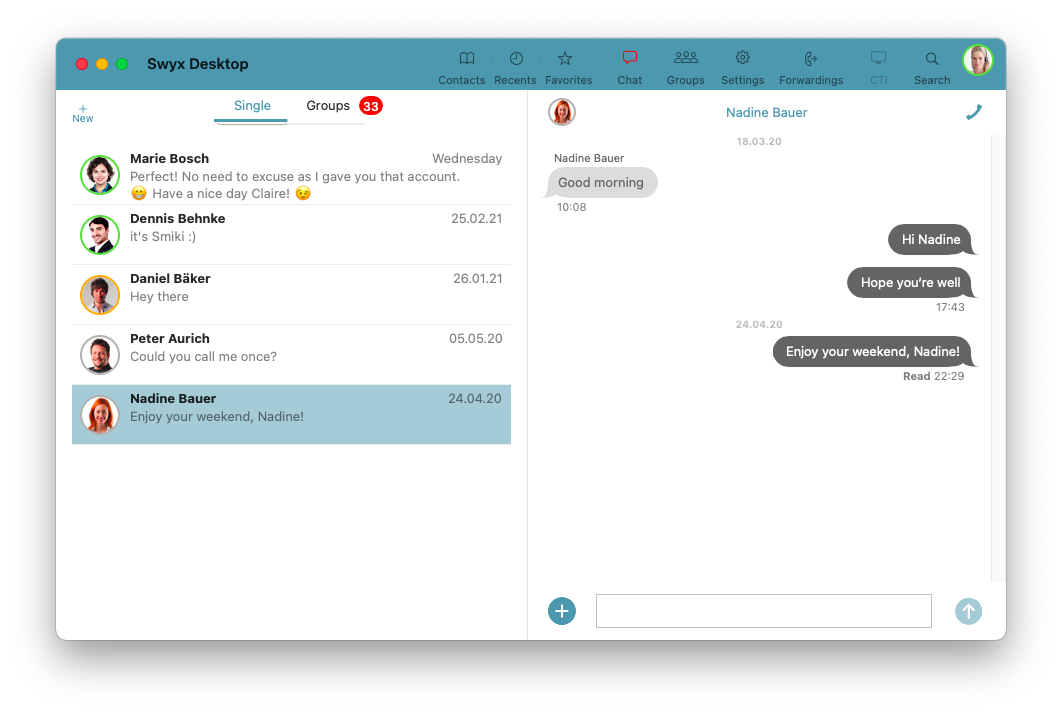
Task: Click the Search magnifier icon
Action: pyautogui.click(x=932, y=59)
